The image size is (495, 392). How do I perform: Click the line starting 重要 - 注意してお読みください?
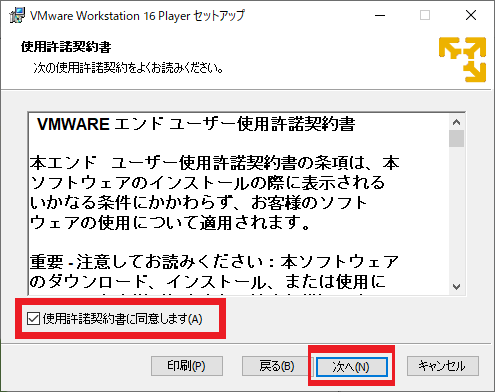pyautogui.click(x=214, y=262)
